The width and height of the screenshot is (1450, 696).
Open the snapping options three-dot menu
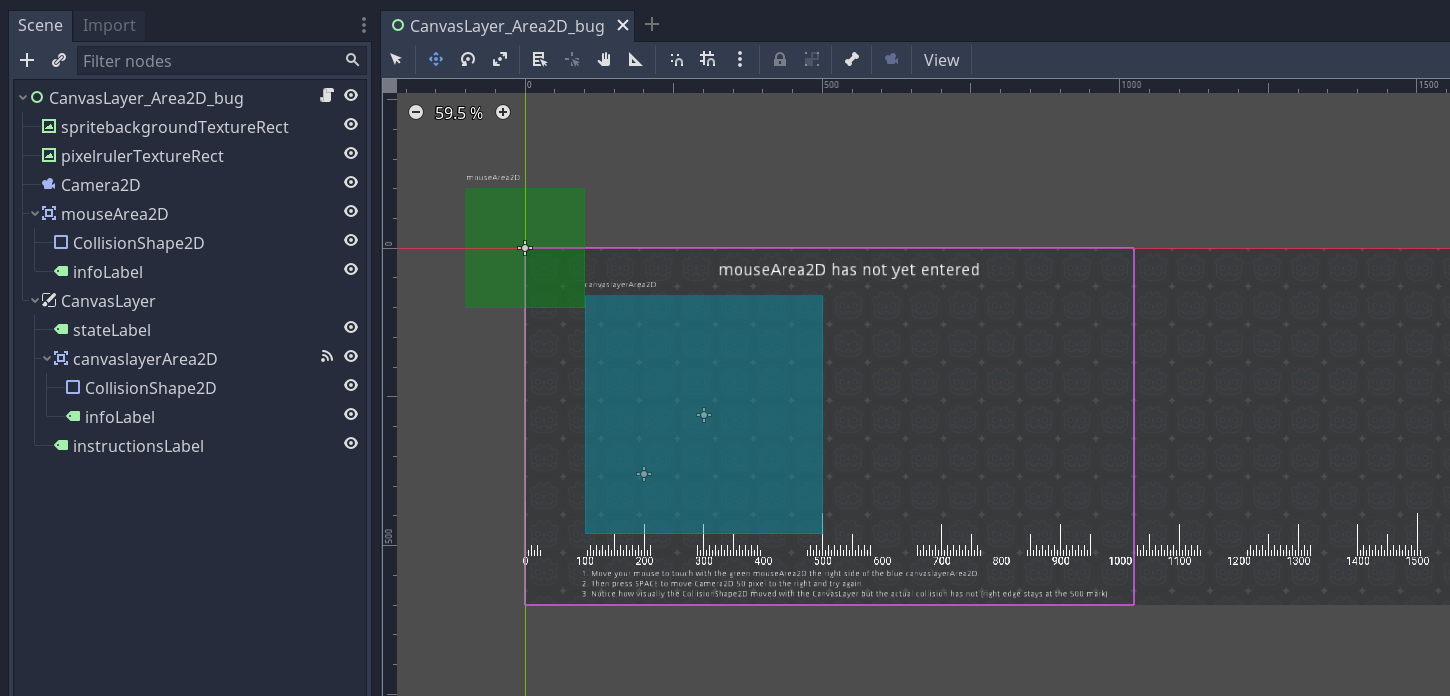coord(740,59)
